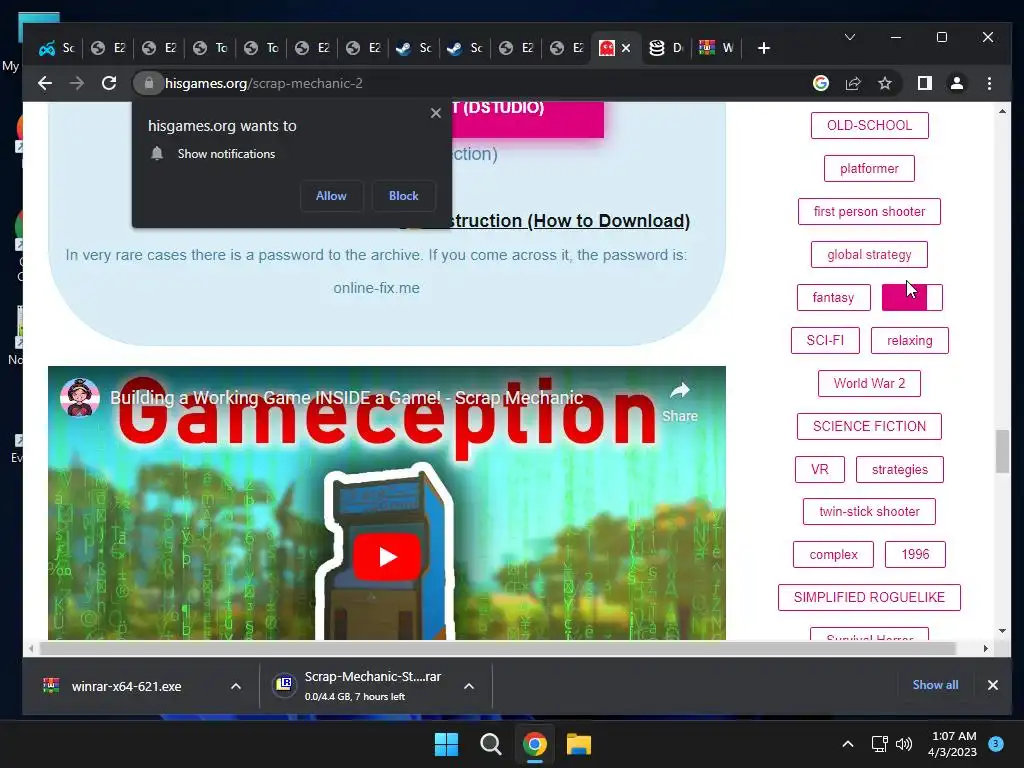This screenshot has width=1024, height=768.
Task: Open a new tab with the plus button
Action: (763, 48)
